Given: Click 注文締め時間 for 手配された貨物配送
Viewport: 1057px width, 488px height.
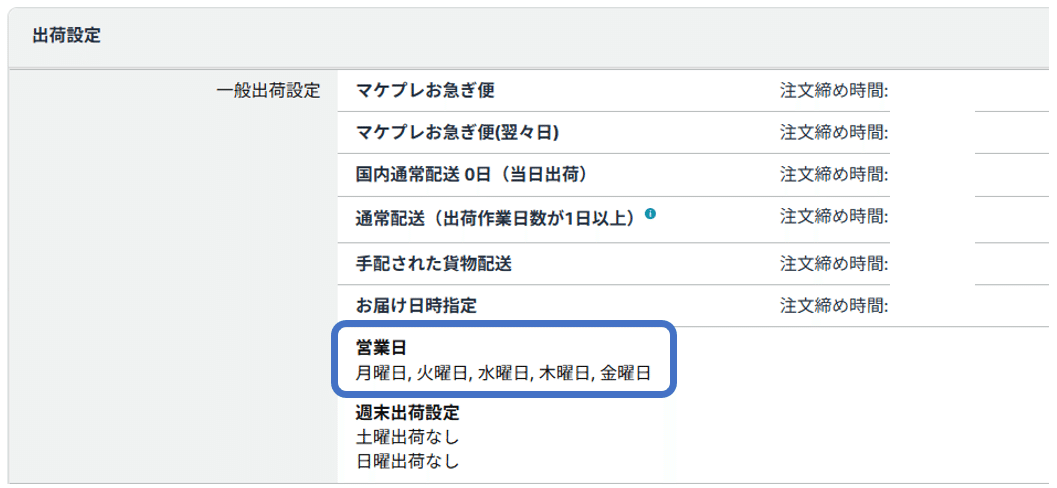Looking at the screenshot, I should click(834, 263).
